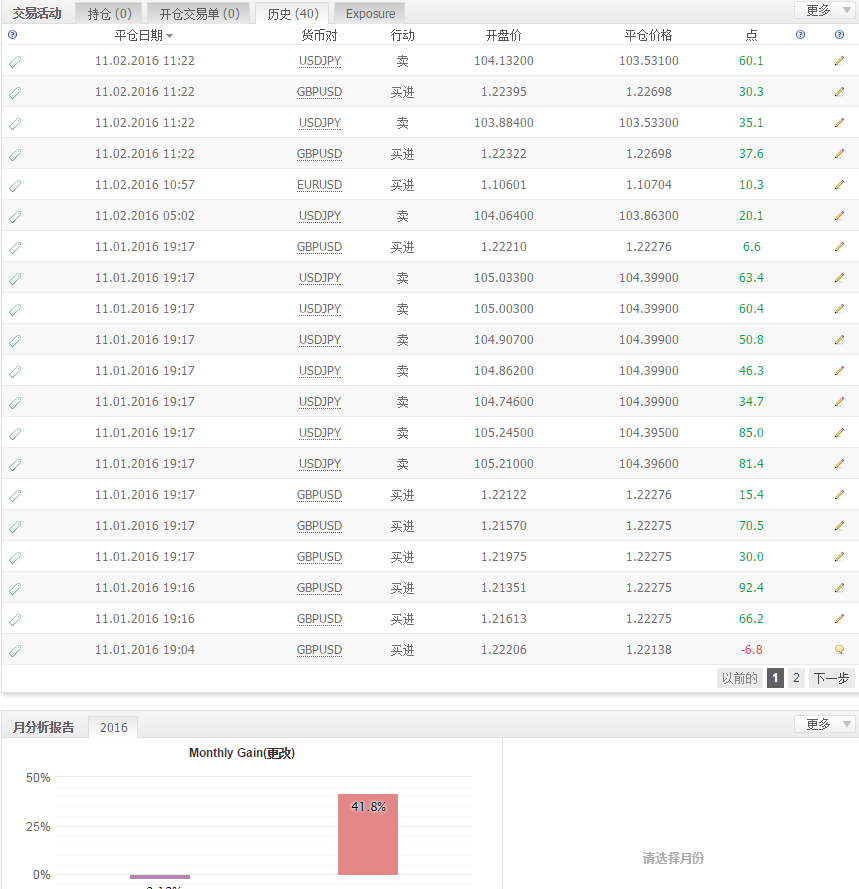Viewport: 859px width, 889px height.
Task: Open GBPUSD link in 1.21570 row
Action: (x=319, y=526)
